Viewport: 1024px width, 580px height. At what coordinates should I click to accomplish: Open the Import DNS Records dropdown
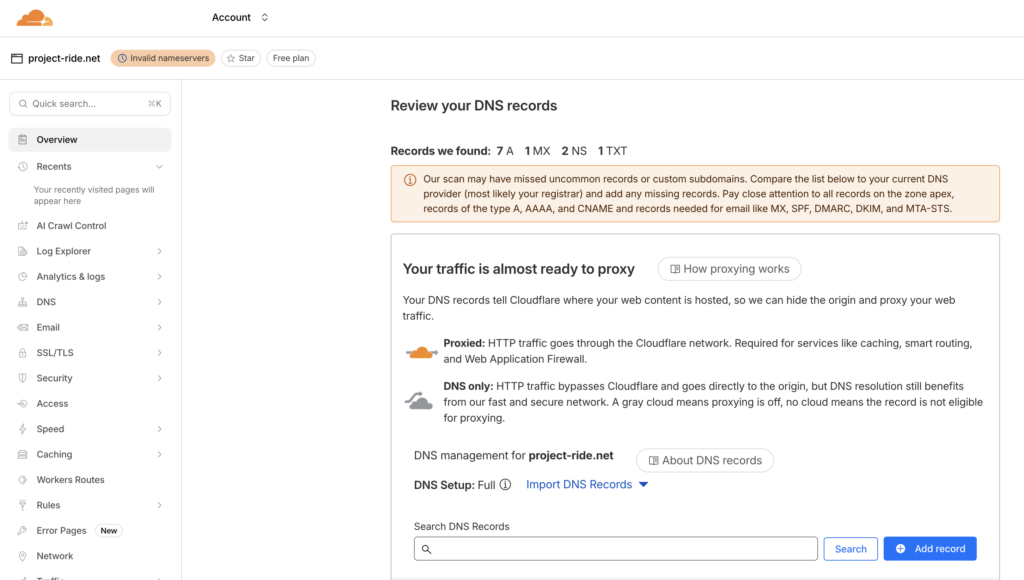click(x=587, y=485)
